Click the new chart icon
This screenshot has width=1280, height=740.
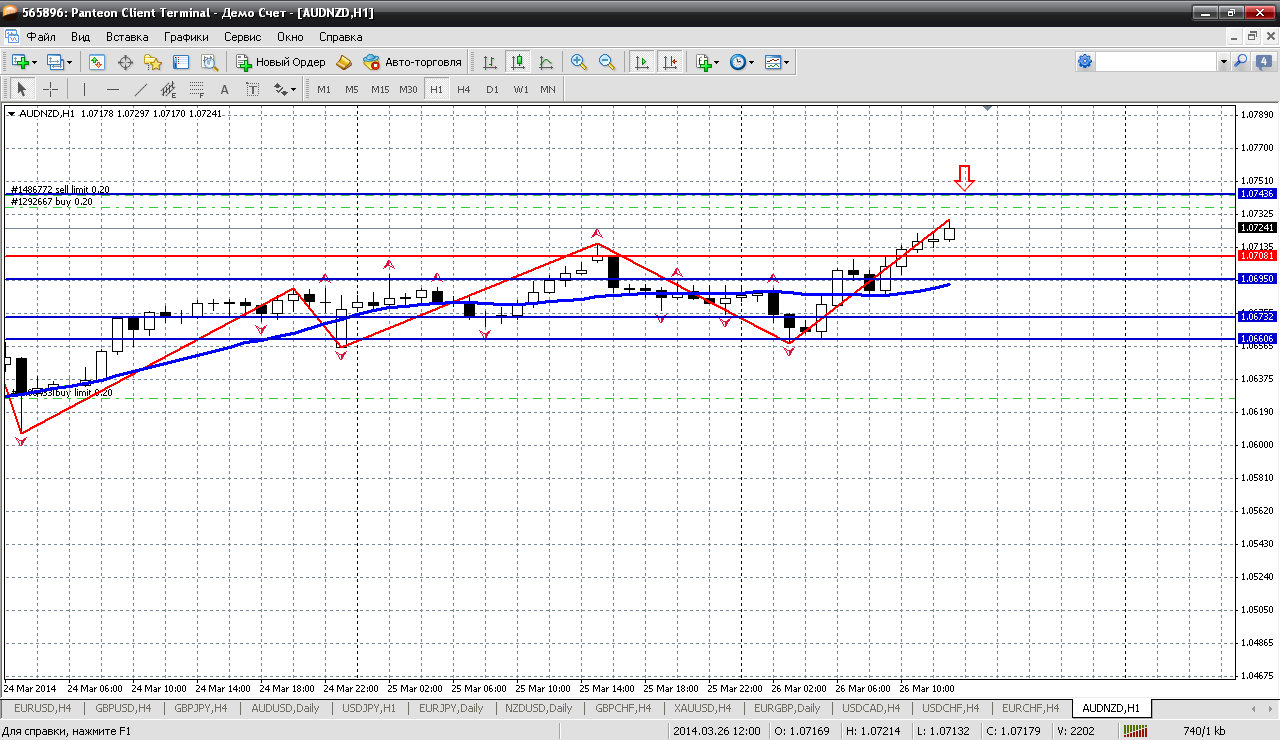tap(20, 62)
